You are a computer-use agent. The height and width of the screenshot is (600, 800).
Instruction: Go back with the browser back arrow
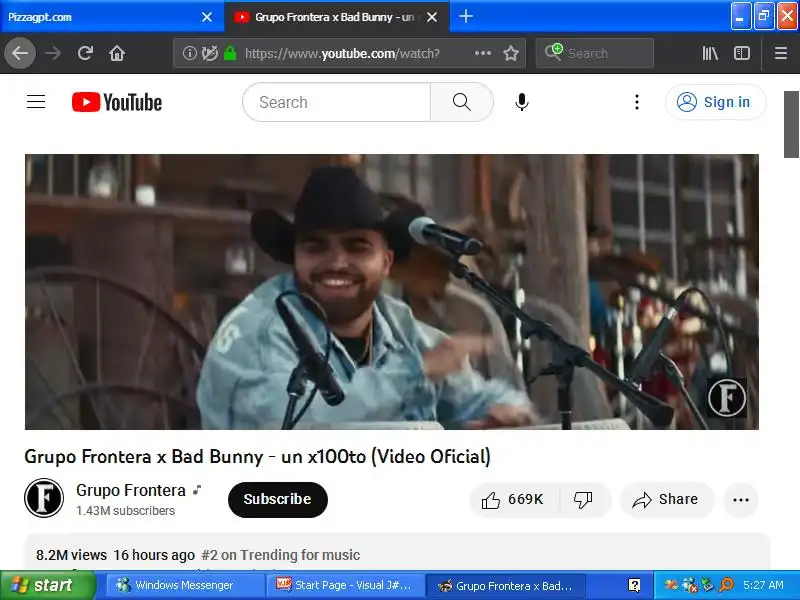(20, 53)
